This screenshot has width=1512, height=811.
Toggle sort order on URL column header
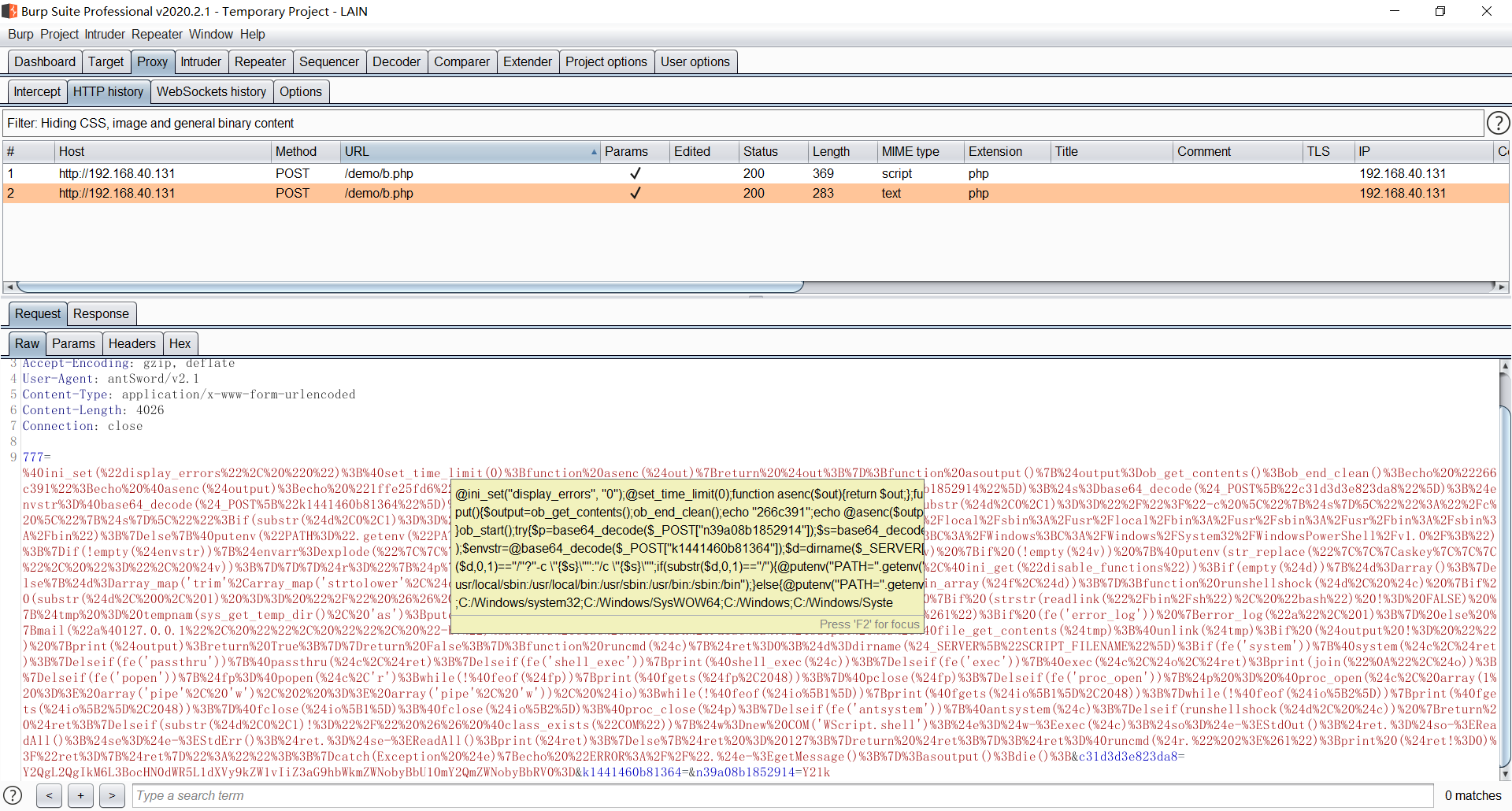[x=470, y=151]
